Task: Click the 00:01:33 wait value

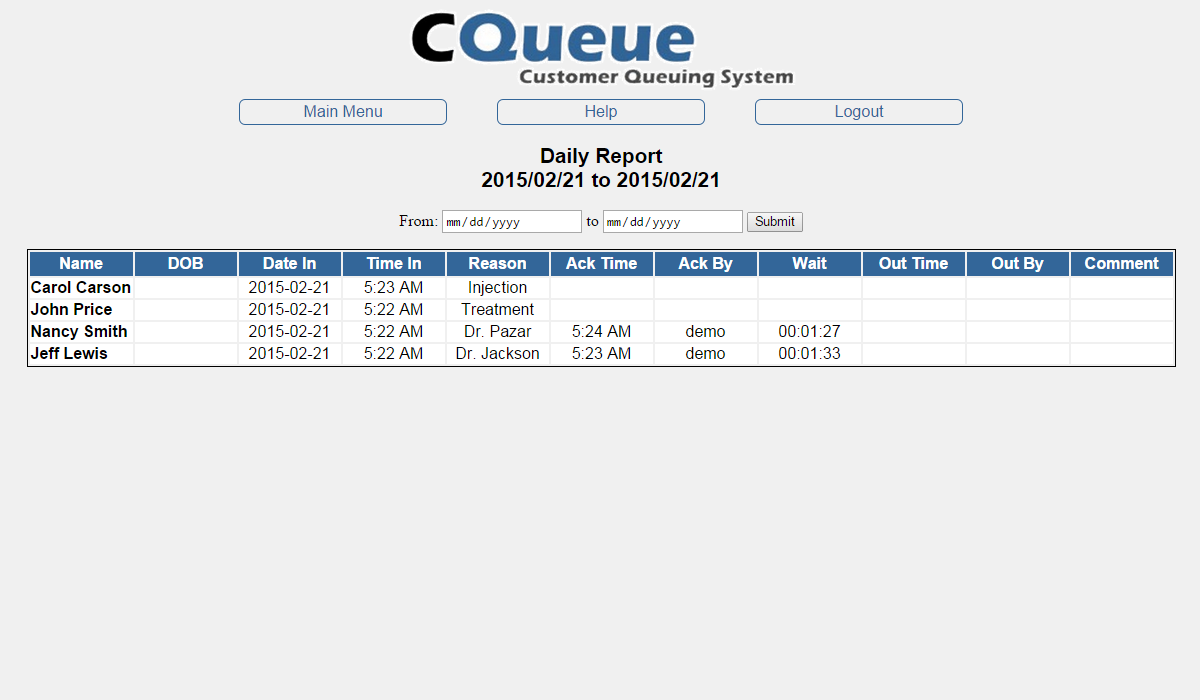Action: (809, 354)
